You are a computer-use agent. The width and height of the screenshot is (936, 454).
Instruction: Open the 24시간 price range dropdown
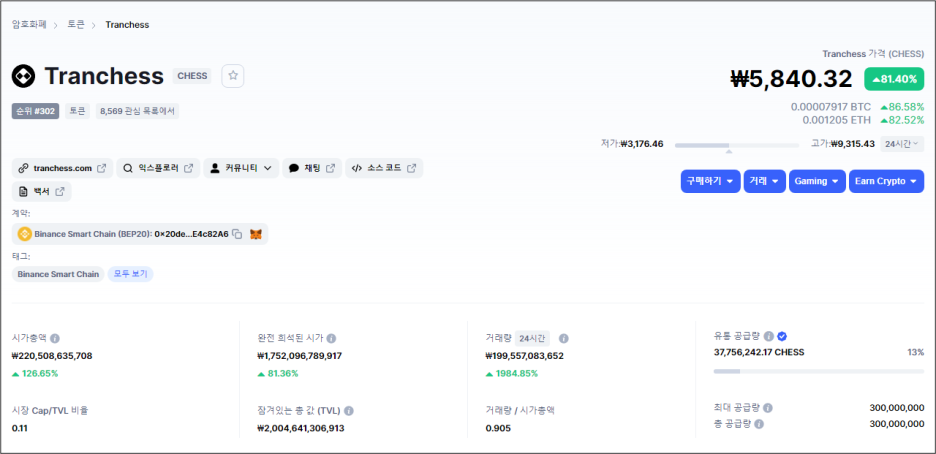click(902, 144)
